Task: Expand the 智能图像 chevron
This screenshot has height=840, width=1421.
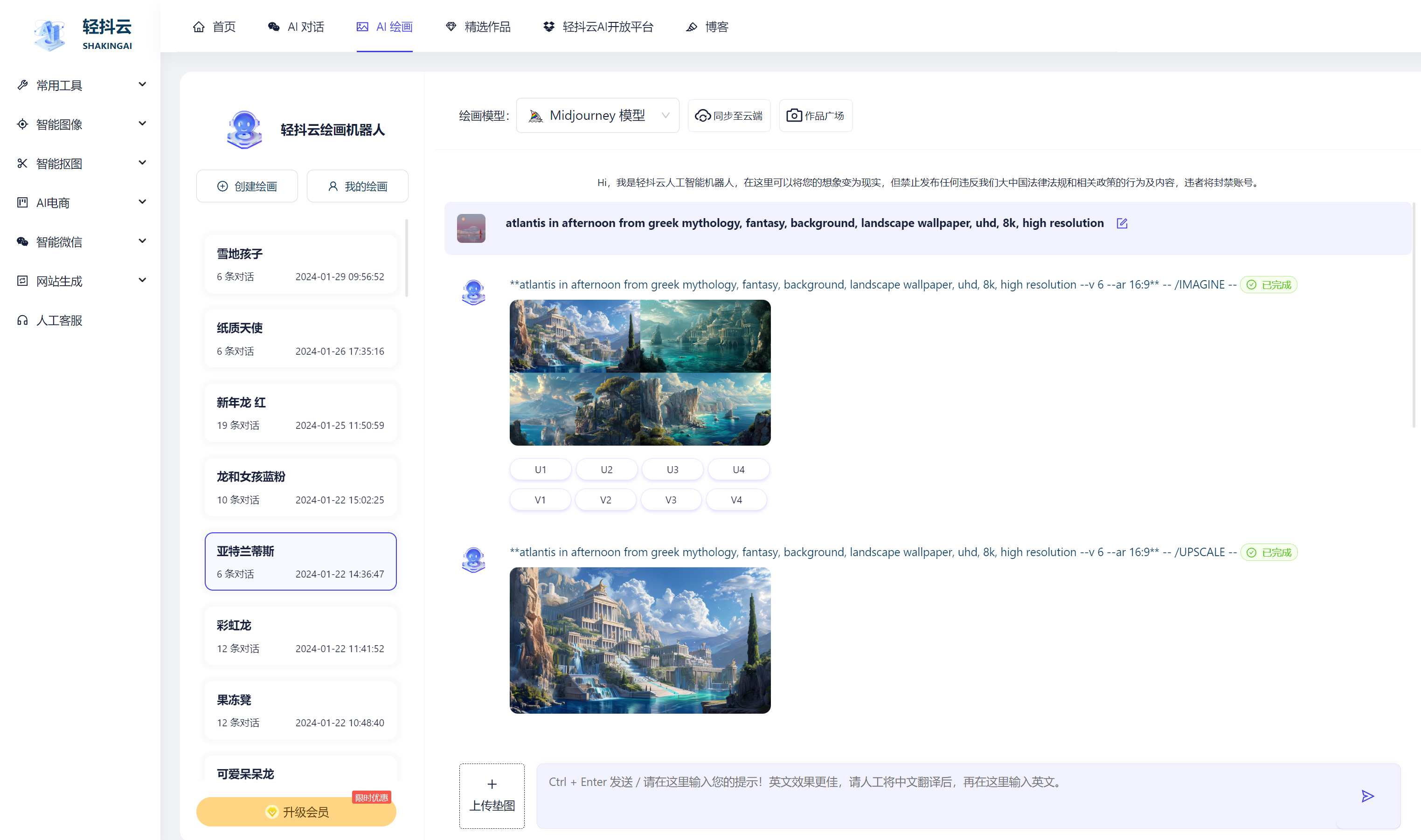Action: [x=142, y=124]
